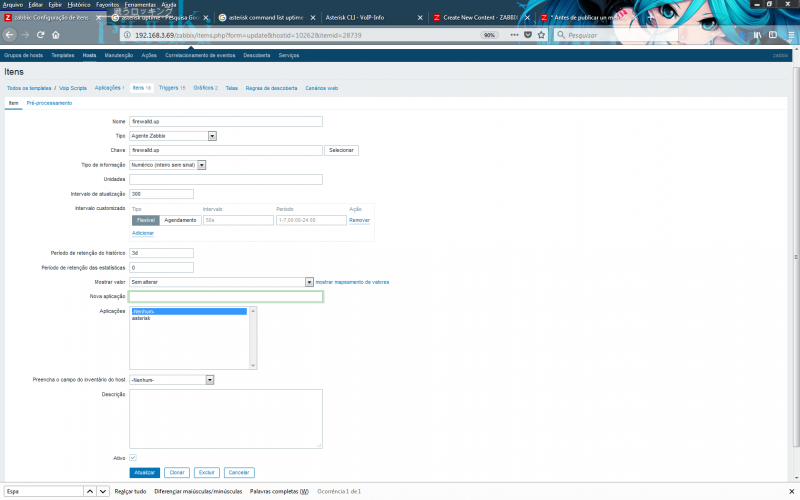Viewport: 800px width, 500px height.
Task: Bookmark this page with the star icon
Action: click(541, 35)
